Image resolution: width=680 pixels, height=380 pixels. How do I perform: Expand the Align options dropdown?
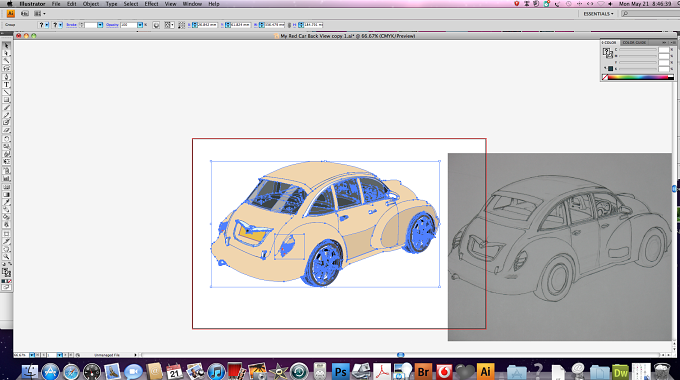[172, 25]
